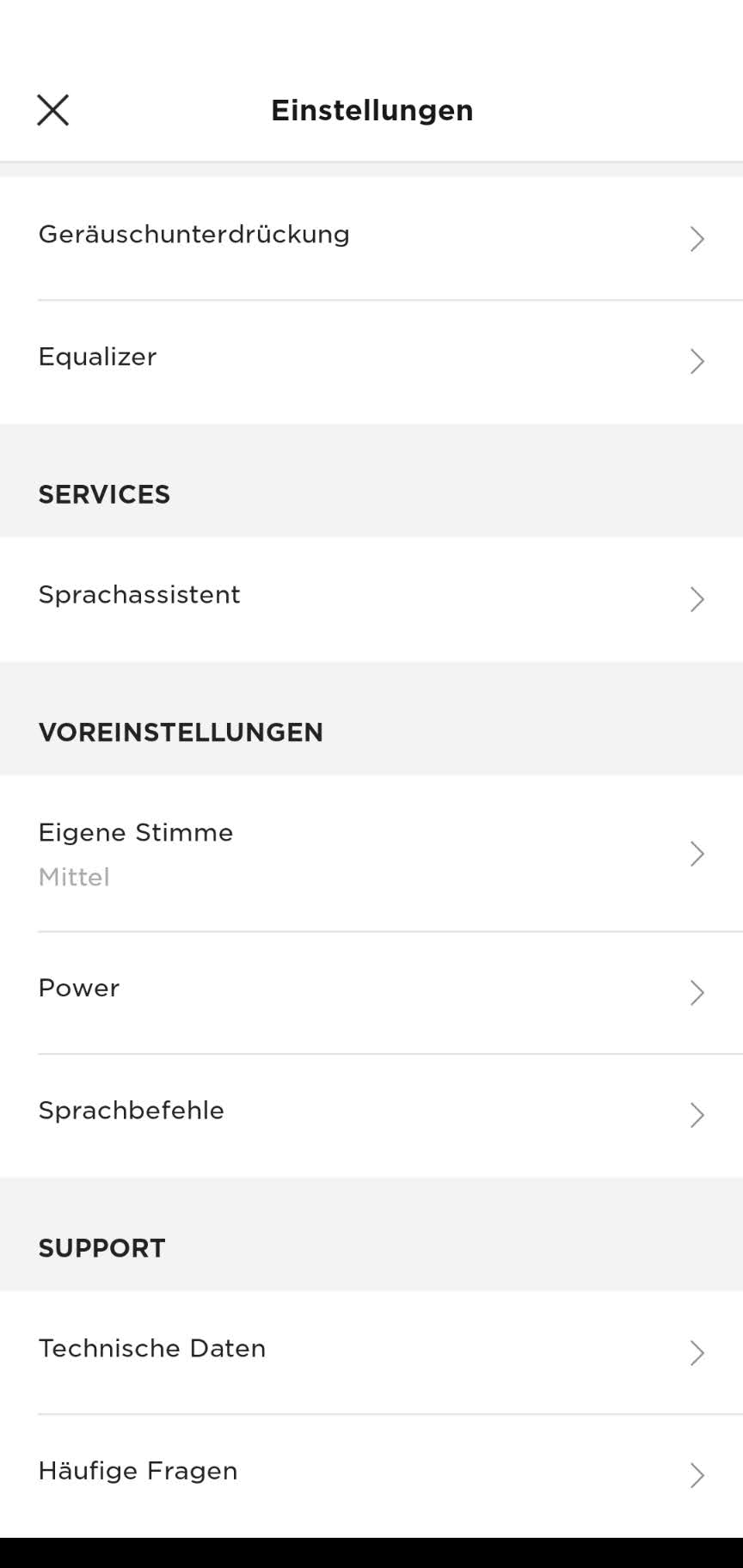Click the arrow icon beside Equalizer
Image resolution: width=743 pixels, height=1568 pixels.
point(697,361)
